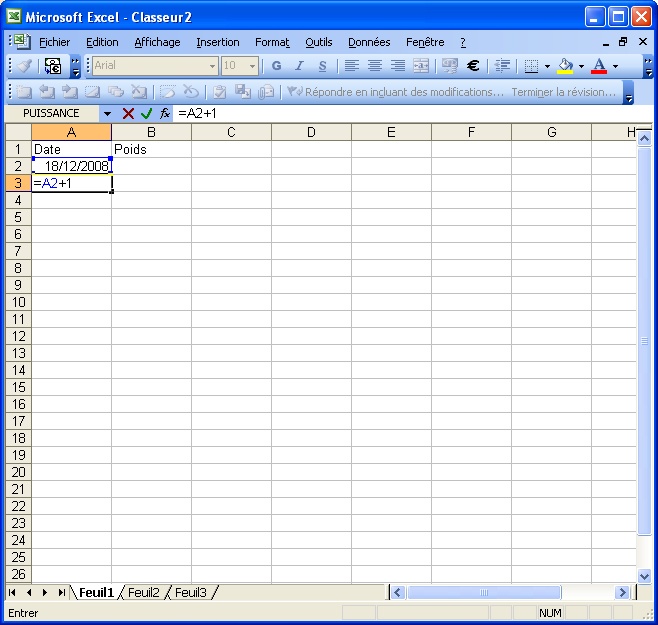Switch to Feuil2 sheet tab
Image resolution: width=658 pixels, height=625 pixels.
144,593
